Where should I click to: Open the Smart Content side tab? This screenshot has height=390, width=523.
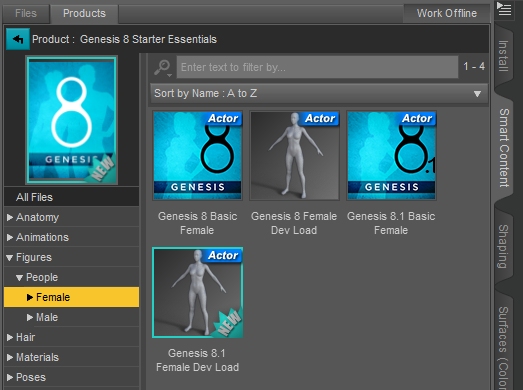[504, 148]
